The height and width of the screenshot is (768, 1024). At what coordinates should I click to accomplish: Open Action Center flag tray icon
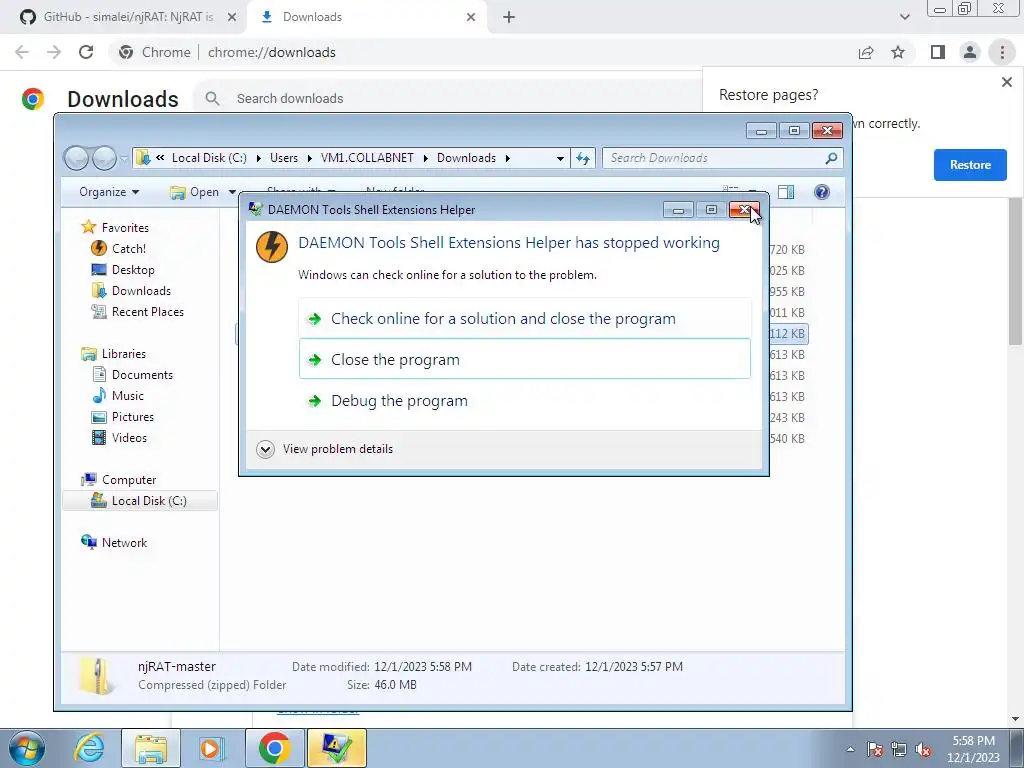pos(875,749)
